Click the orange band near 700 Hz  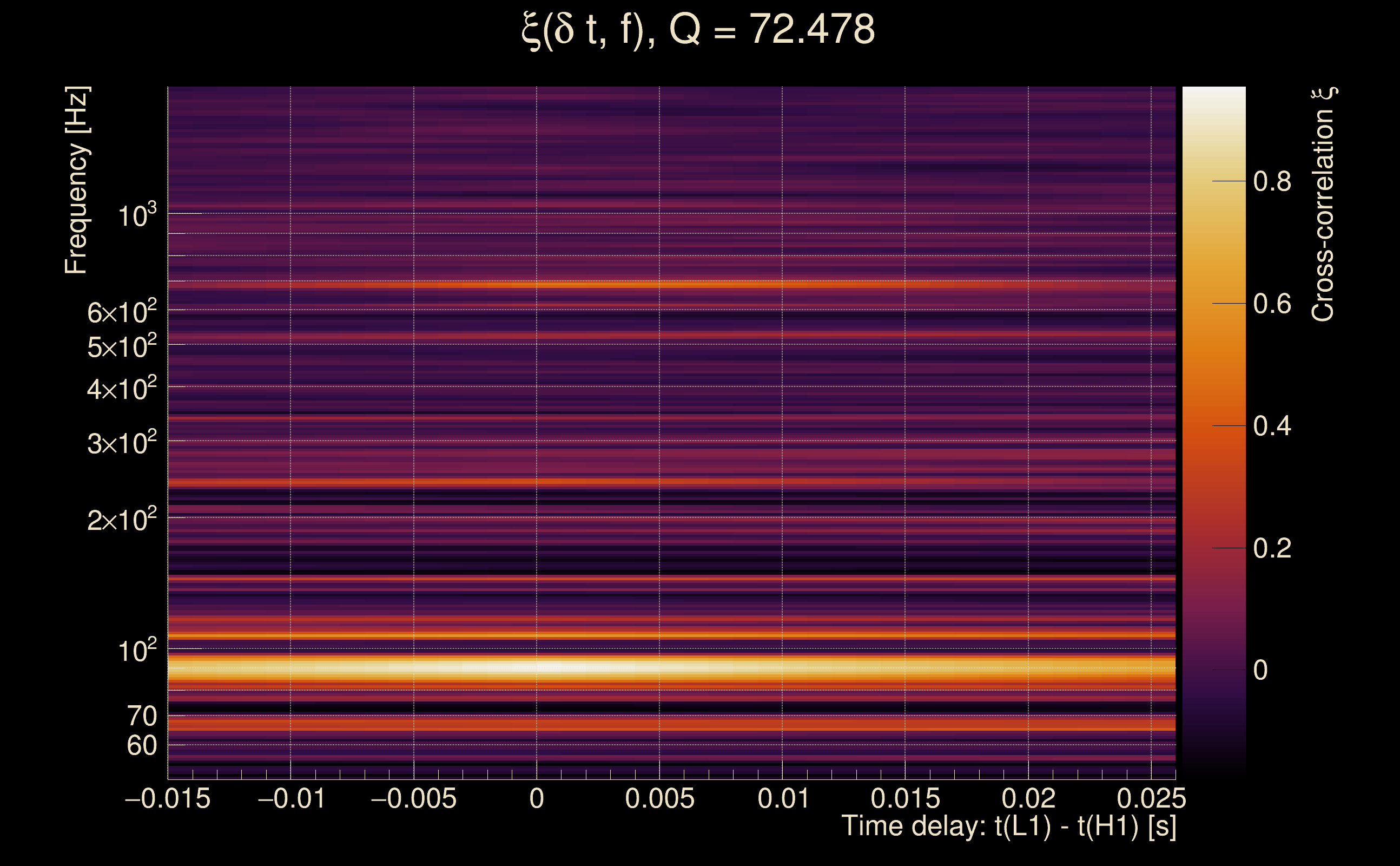(x=572, y=284)
